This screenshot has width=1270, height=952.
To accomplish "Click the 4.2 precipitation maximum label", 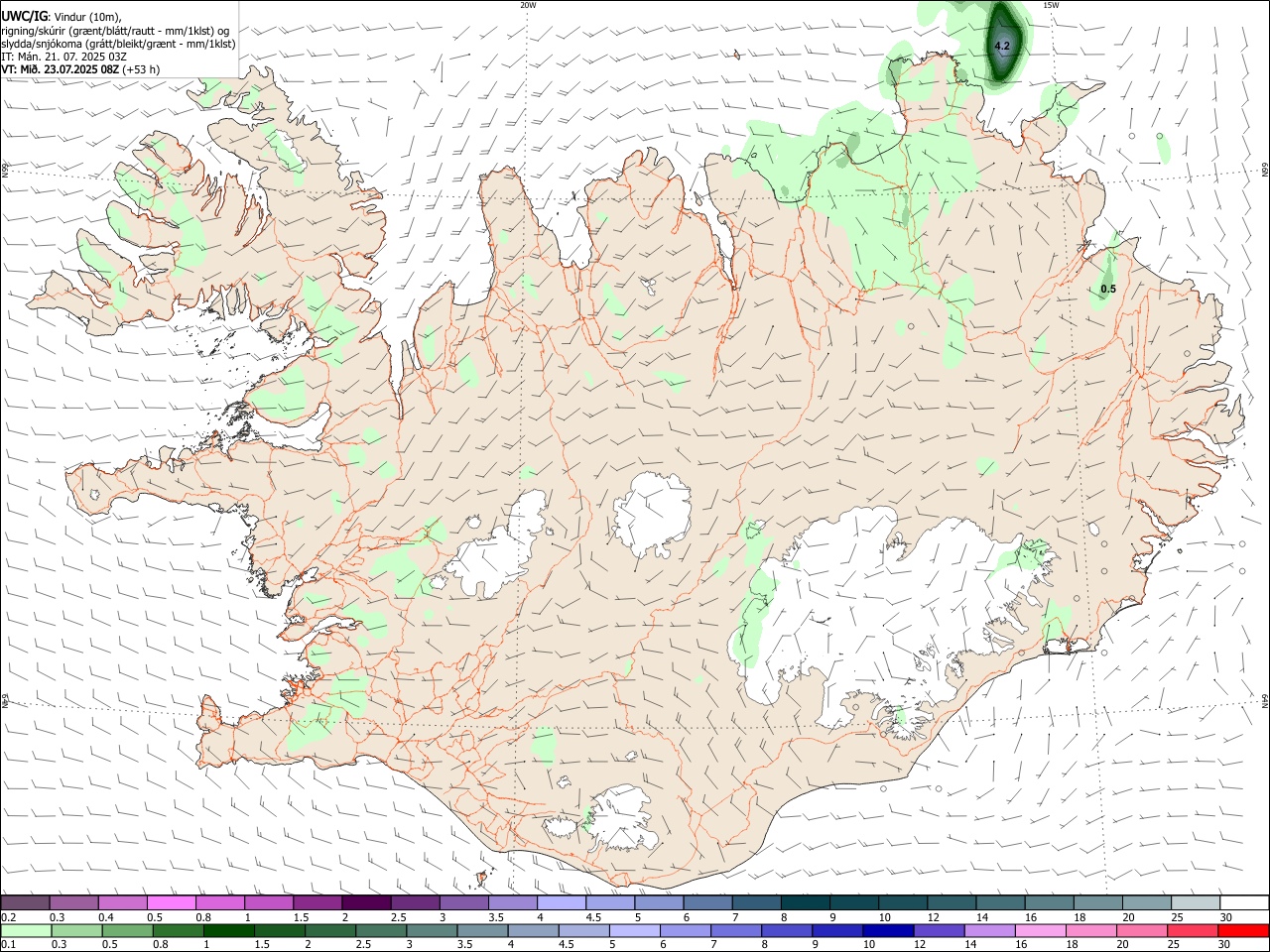I will [x=1002, y=46].
